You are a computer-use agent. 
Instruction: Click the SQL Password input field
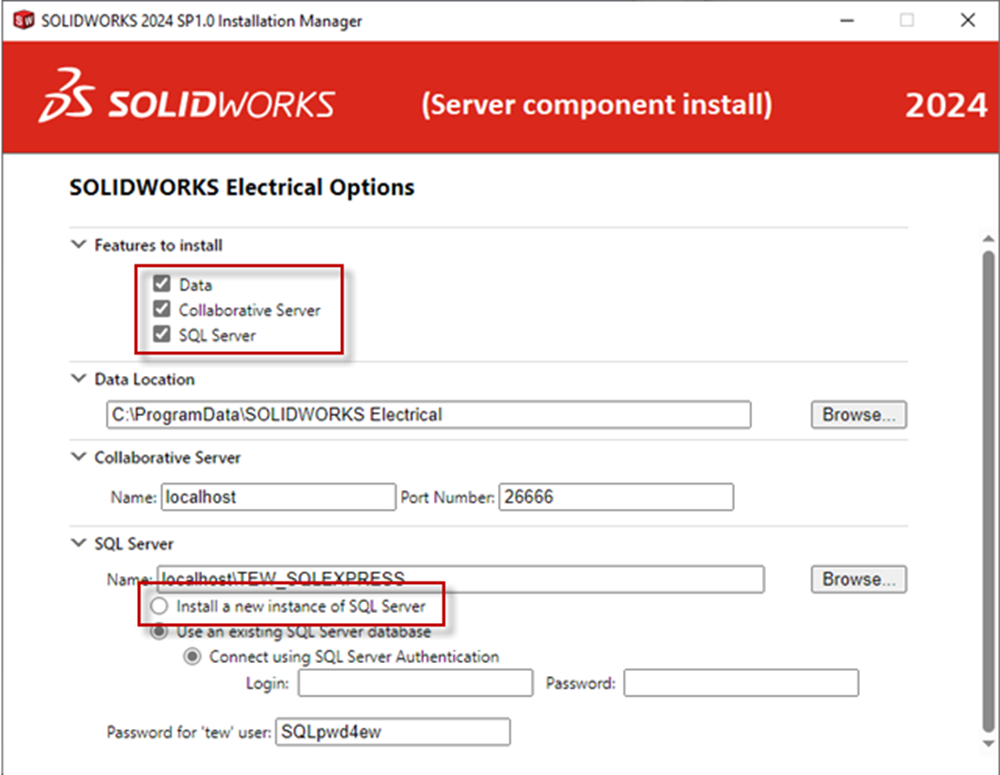point(741,683)
